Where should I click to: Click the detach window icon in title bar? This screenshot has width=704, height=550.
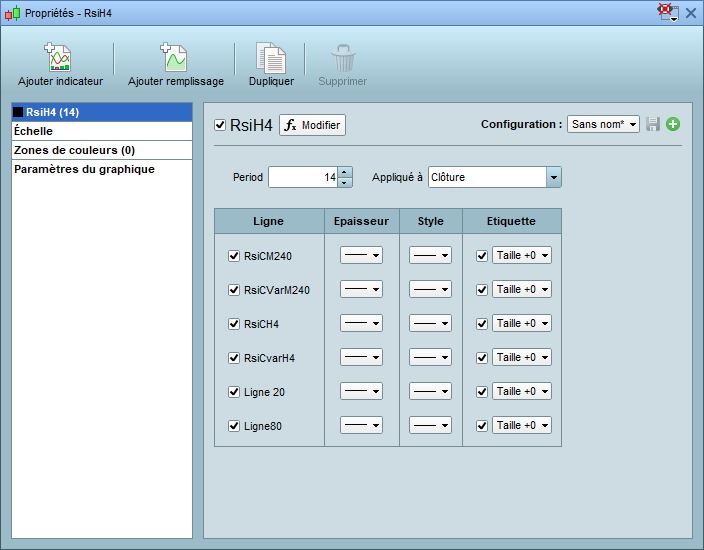click(668, 12)
